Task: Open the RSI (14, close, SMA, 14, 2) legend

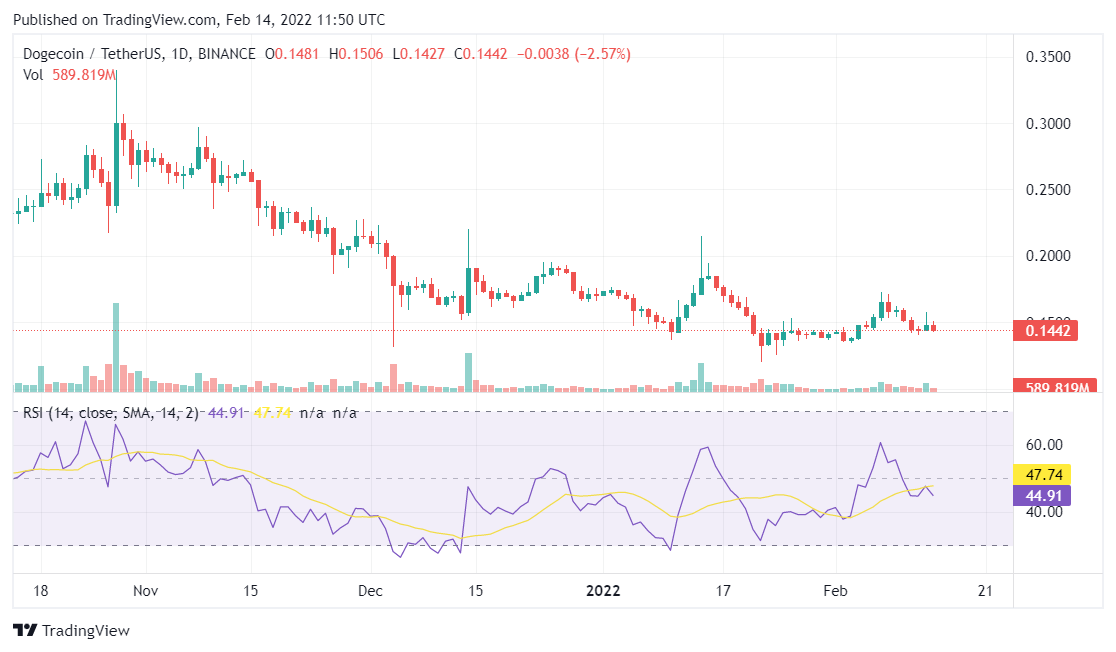Action: click(x=110, y=413)
